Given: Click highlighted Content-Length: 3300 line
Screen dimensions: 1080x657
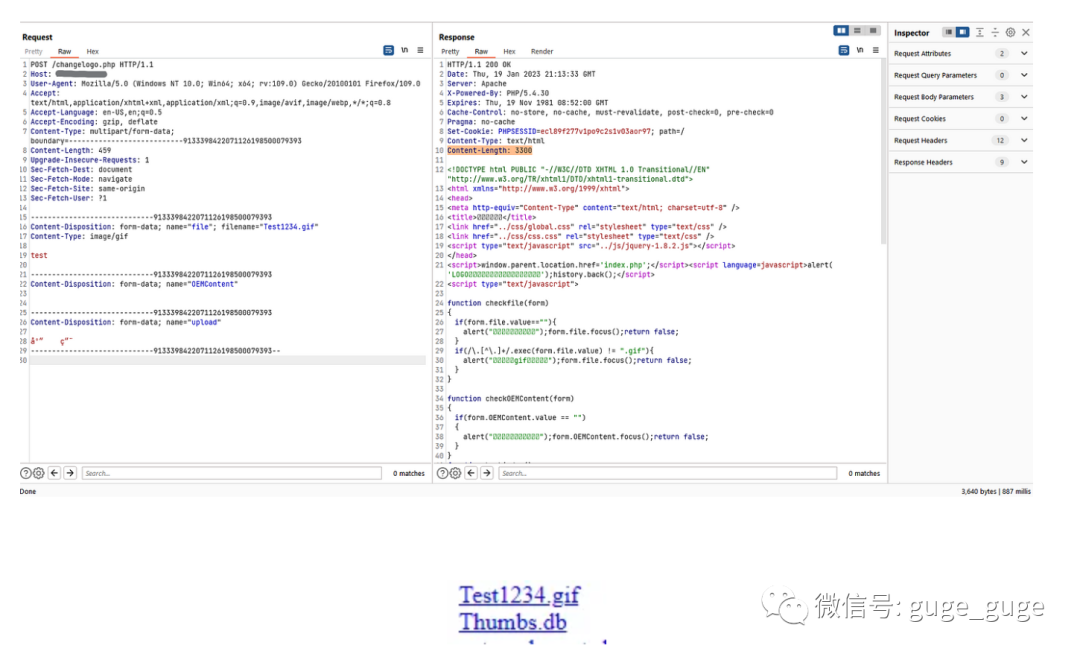Looking at the screenshot, I should pos(490,150).
